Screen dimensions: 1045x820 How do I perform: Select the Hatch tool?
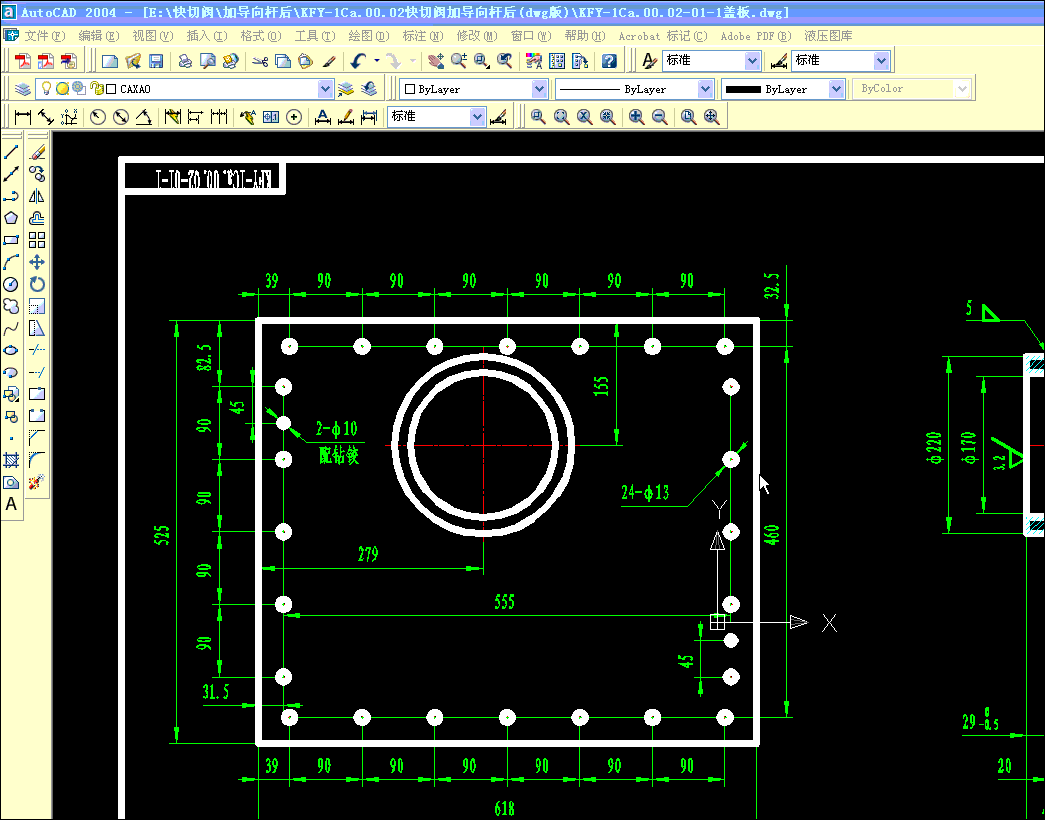tap(11, 460)
